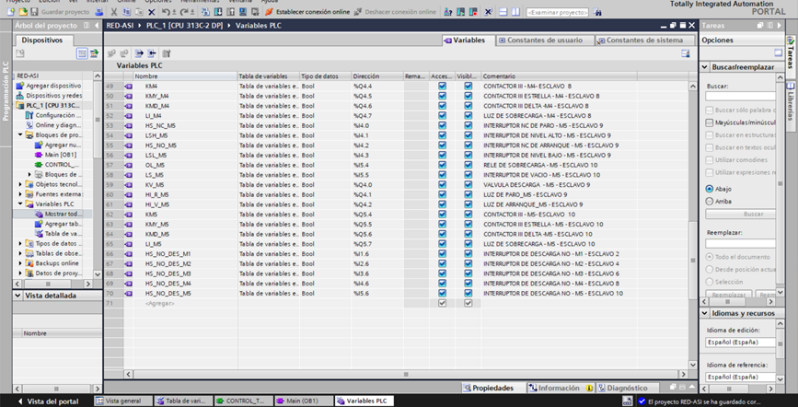Image resolution: width=798 pixels, height=407 pixels.
Task: Toggle Visible checkbox for HS_NO_DES_M5 row
Action: [x=468, y=293]
